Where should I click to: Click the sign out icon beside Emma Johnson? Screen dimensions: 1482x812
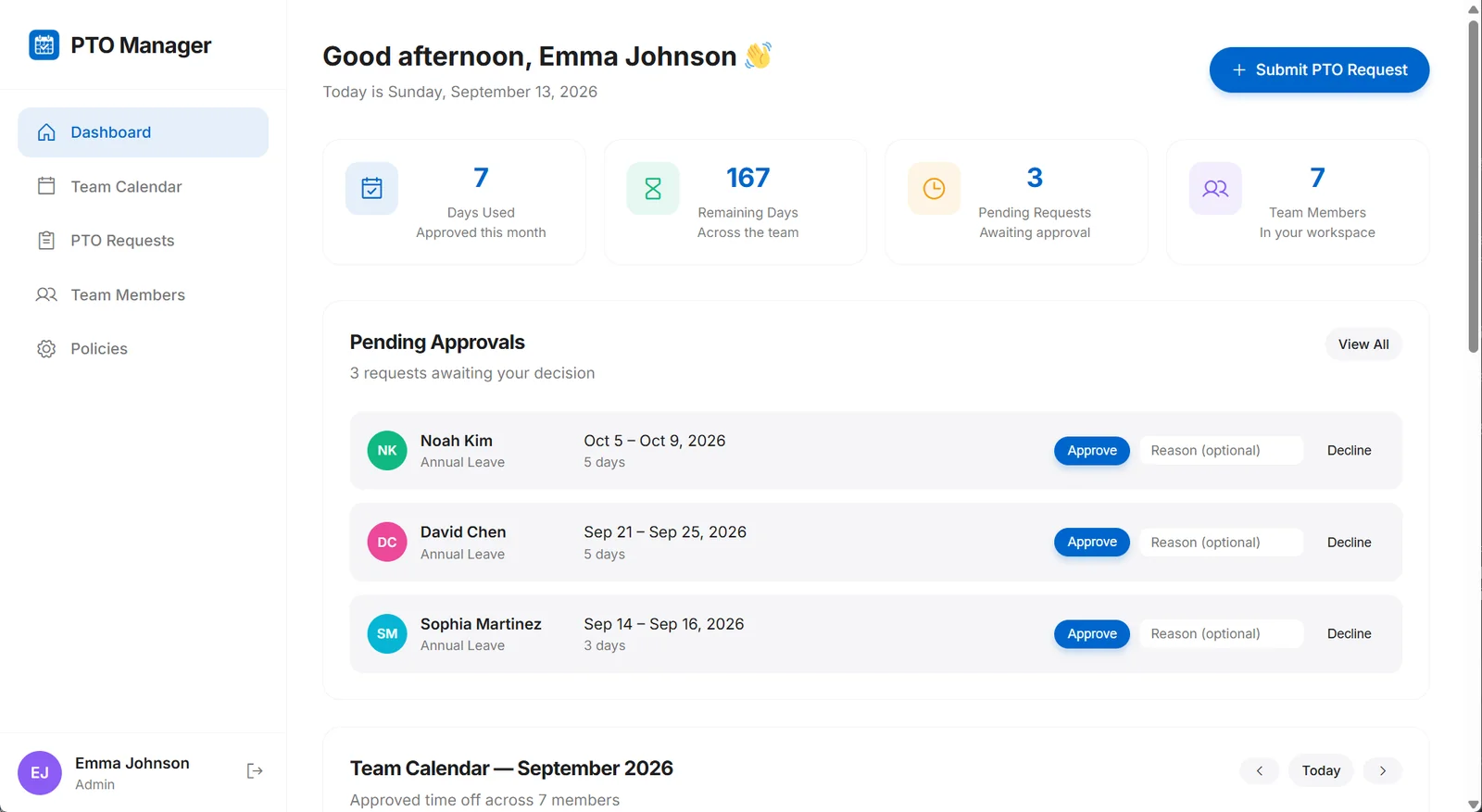255,771
